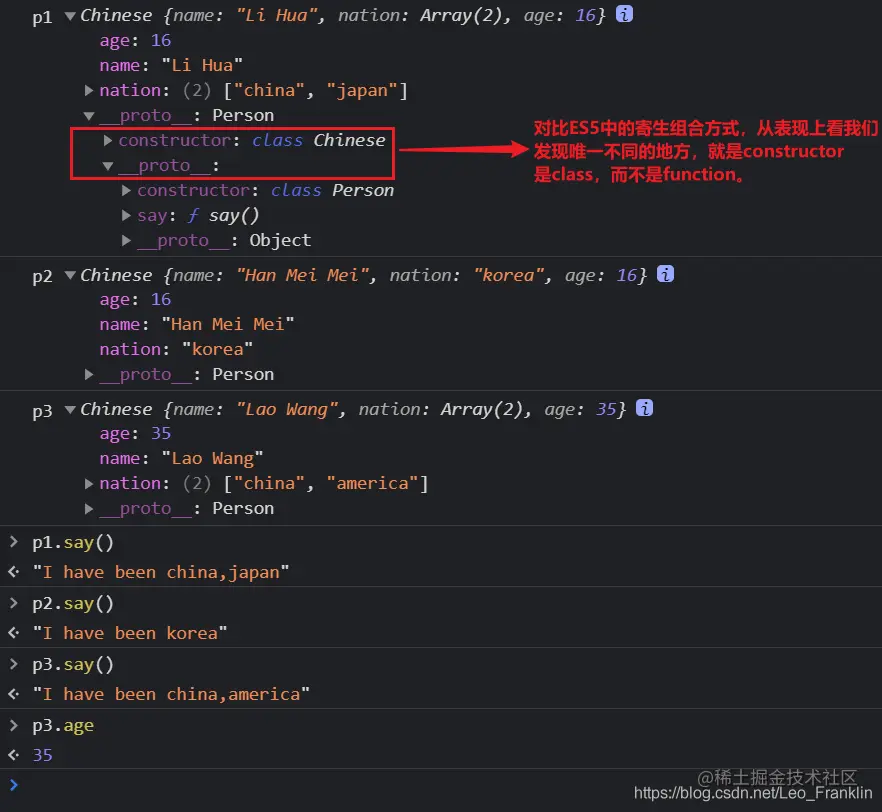Expand p3 __proto__: Person node

[88, 508]
